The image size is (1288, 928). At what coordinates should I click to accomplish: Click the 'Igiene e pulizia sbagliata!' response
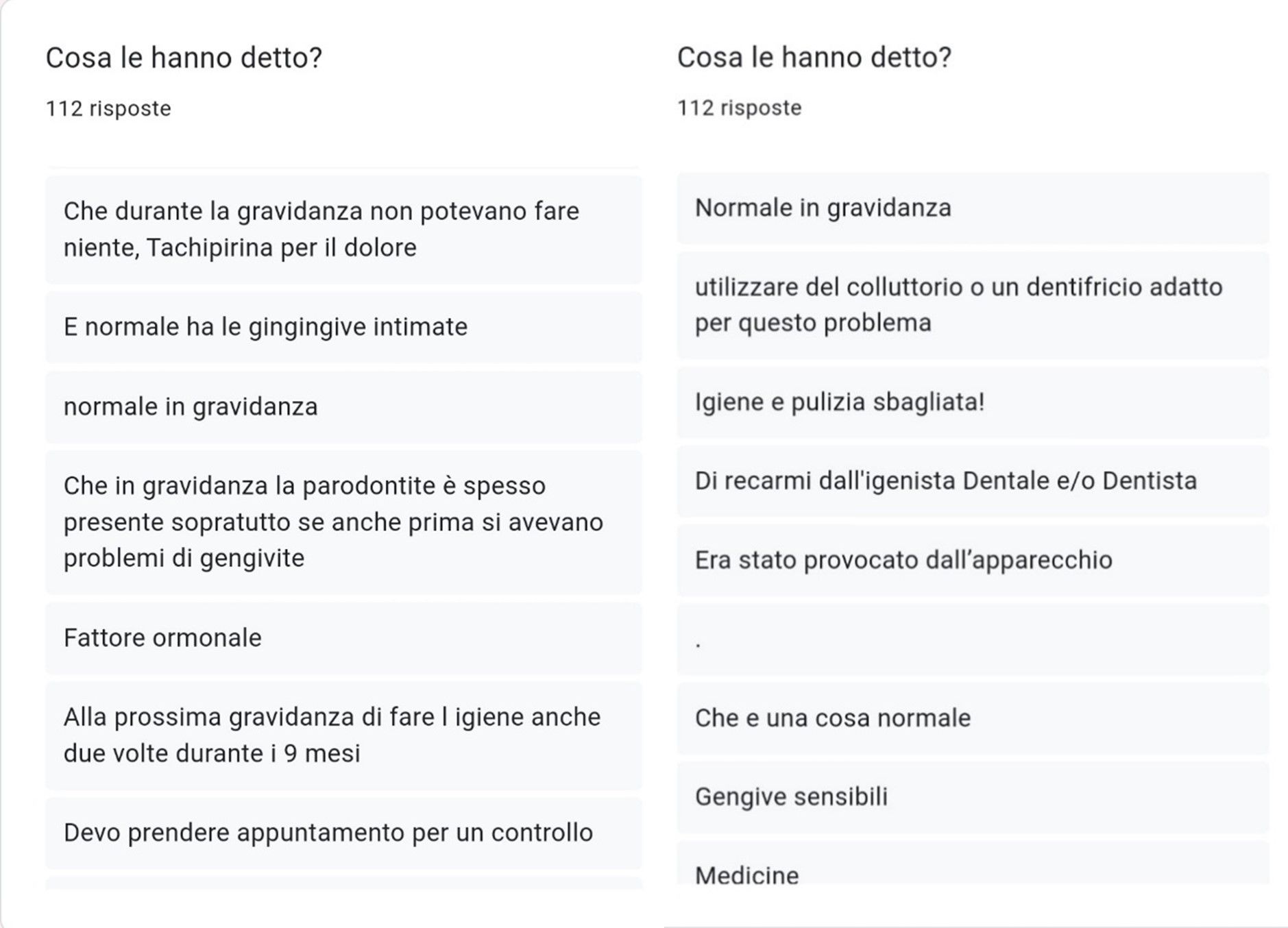coord(973,402)
